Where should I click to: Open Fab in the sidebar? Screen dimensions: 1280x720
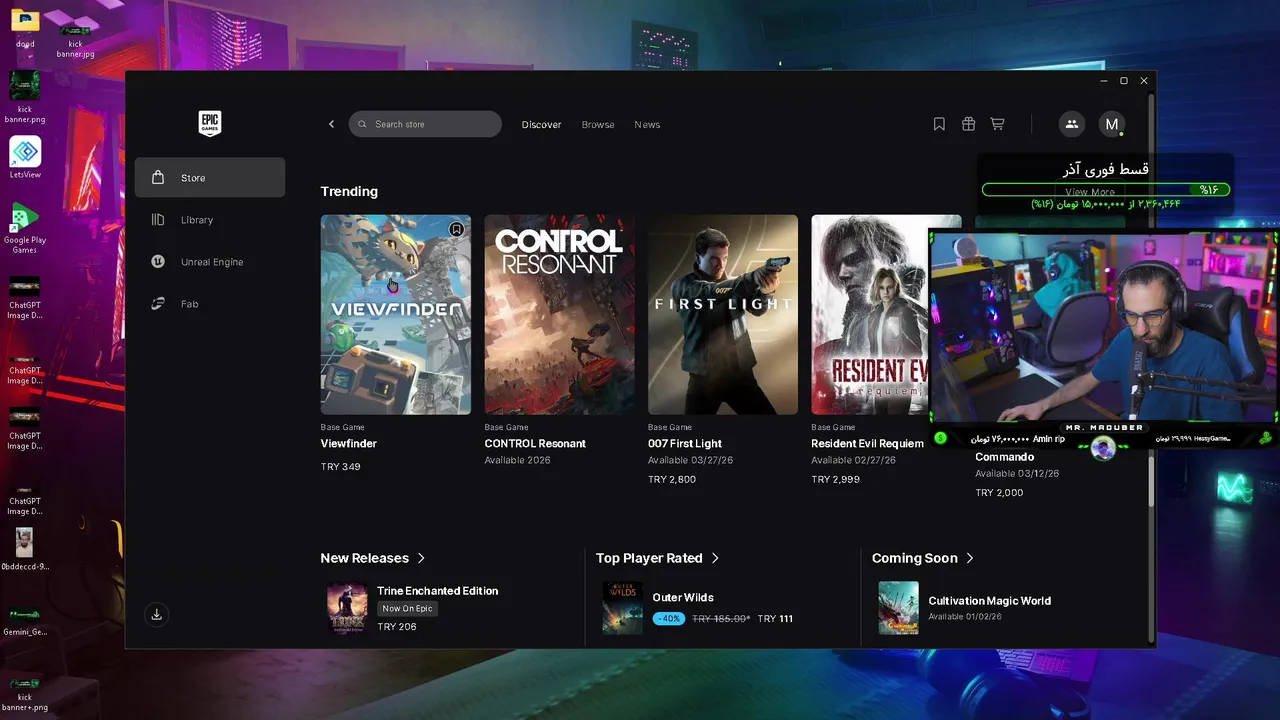(x=210, y=304)
